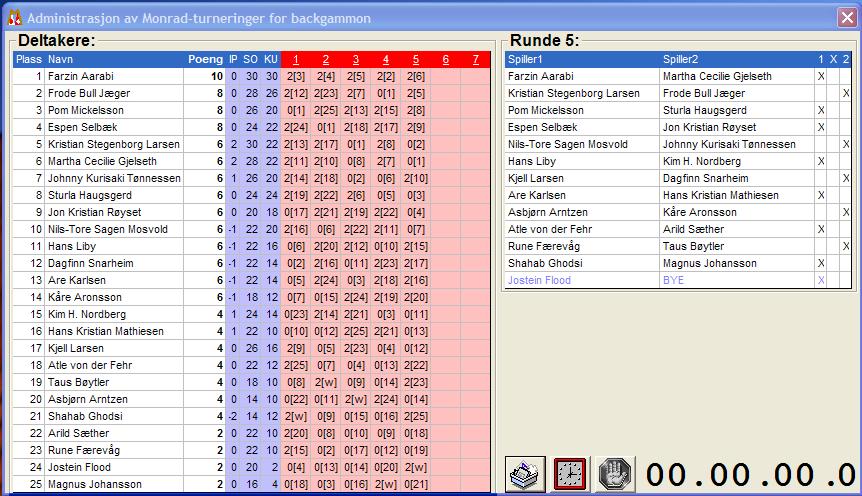Select round 5 column header

click(x=416, y=59)
